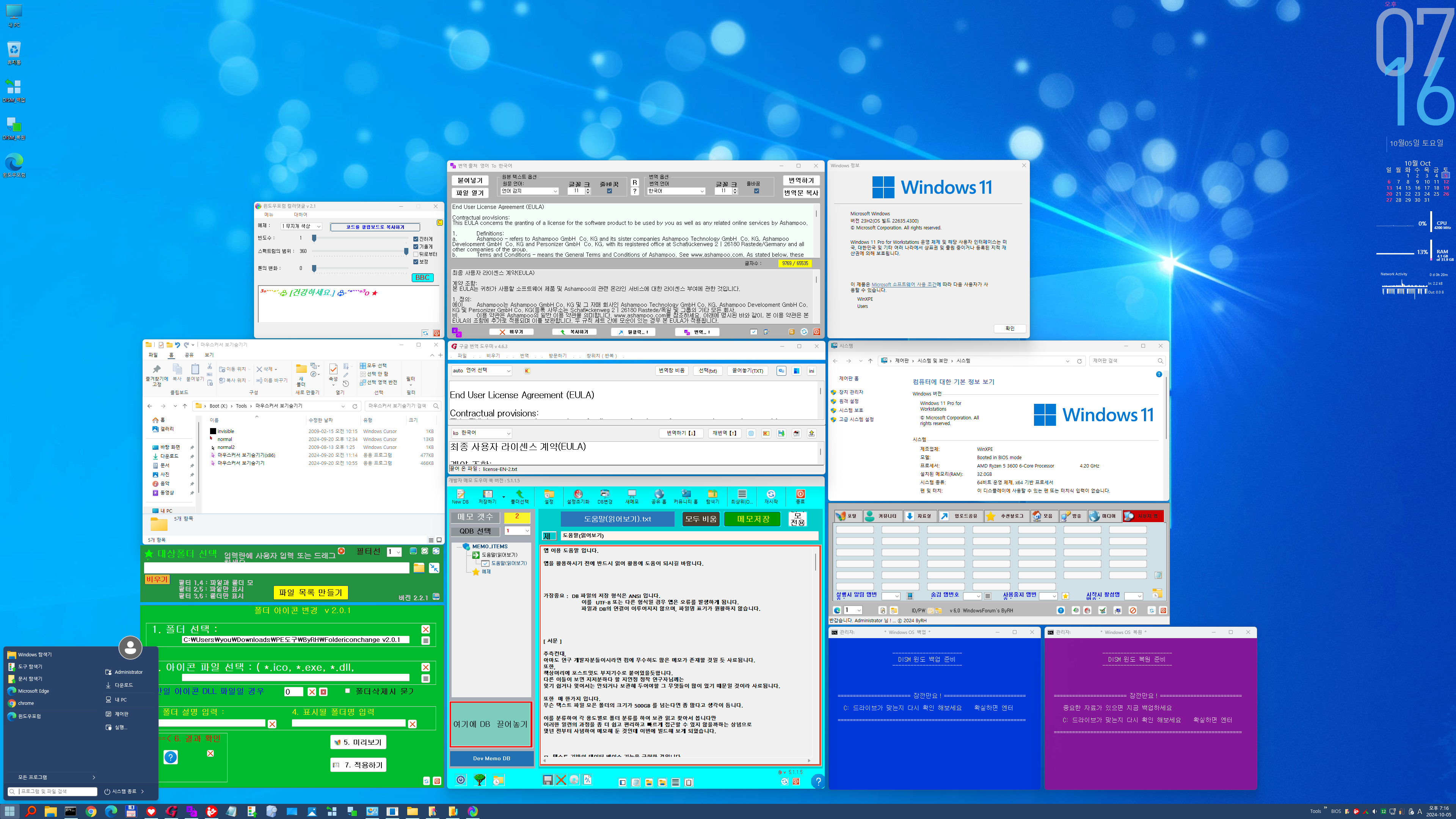1456x819 pixels.
Task: Click 코드를 클립보드로 복사하기 button
Action: tap(375, 227)
